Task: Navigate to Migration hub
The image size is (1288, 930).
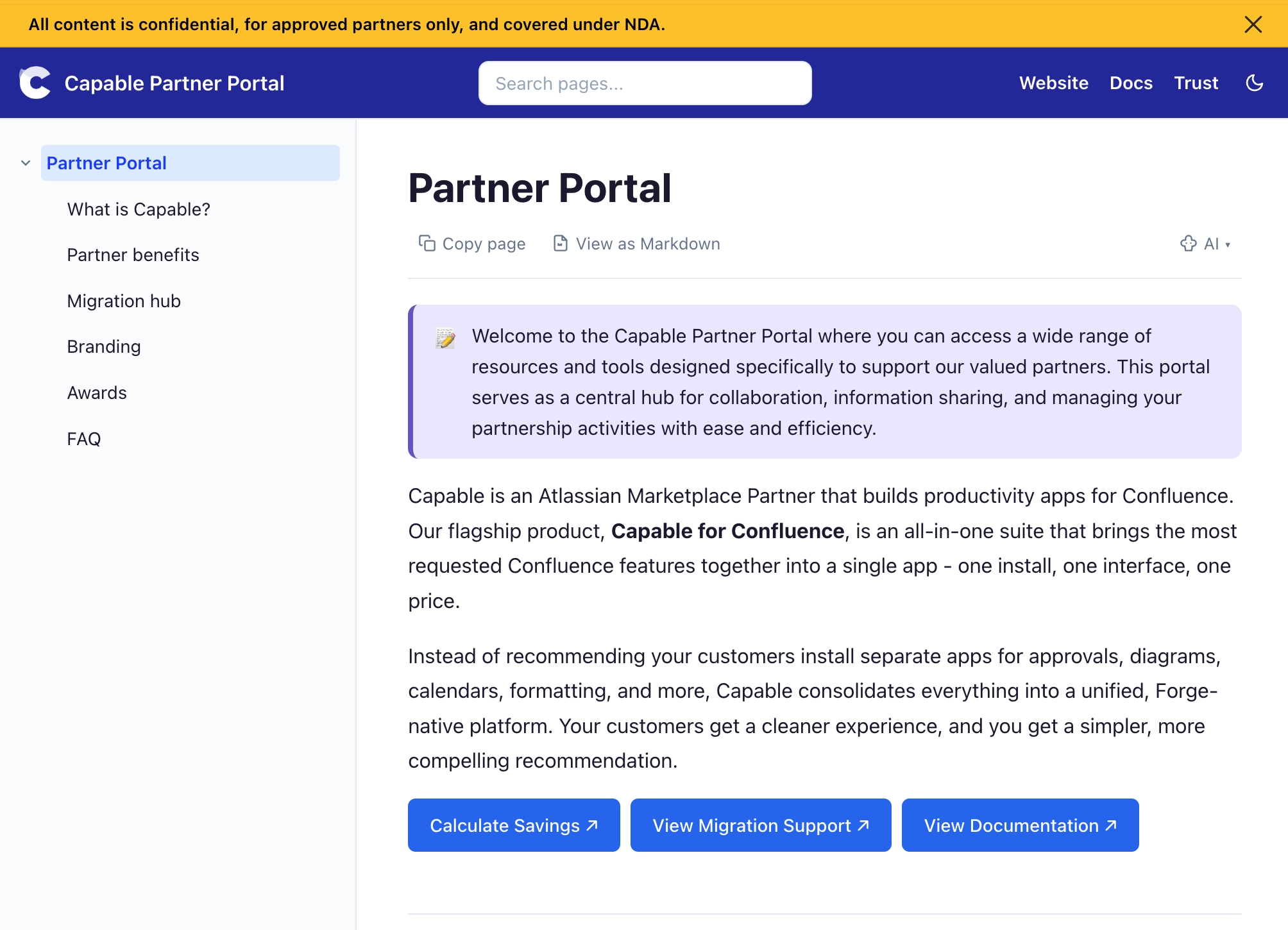Action: [124, 301]
